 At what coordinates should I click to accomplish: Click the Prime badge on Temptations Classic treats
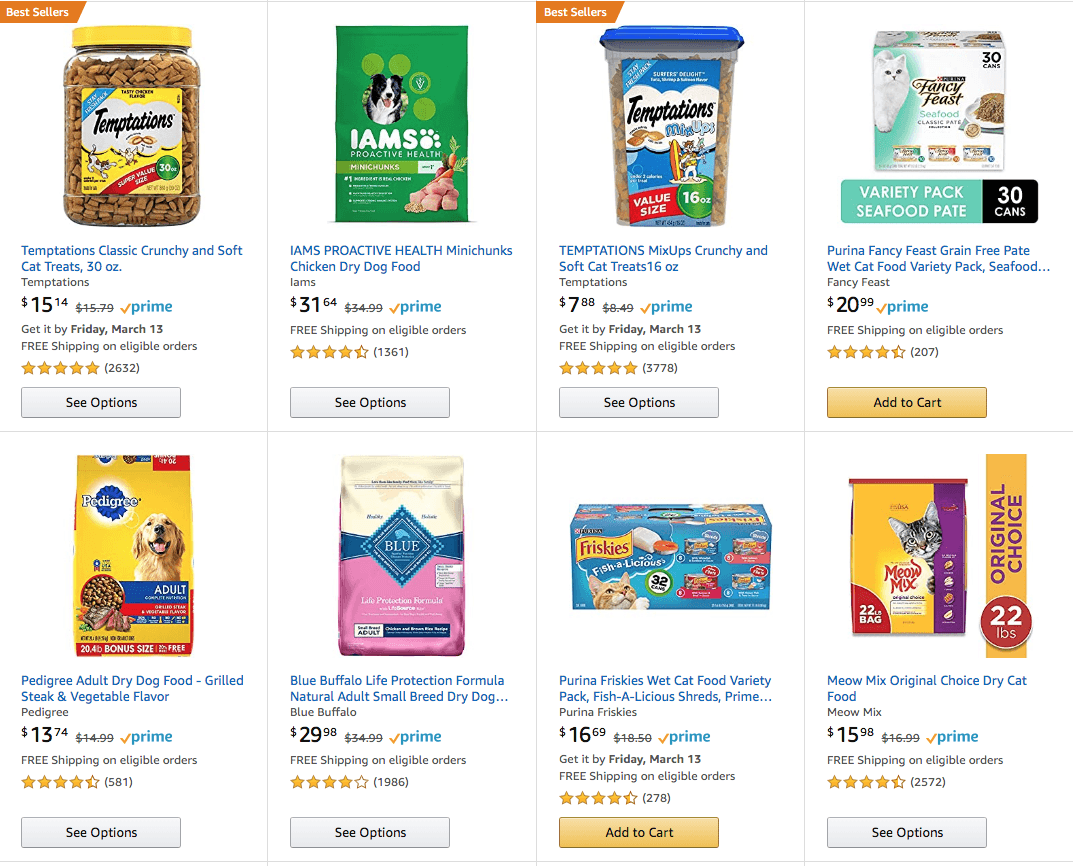146,306
